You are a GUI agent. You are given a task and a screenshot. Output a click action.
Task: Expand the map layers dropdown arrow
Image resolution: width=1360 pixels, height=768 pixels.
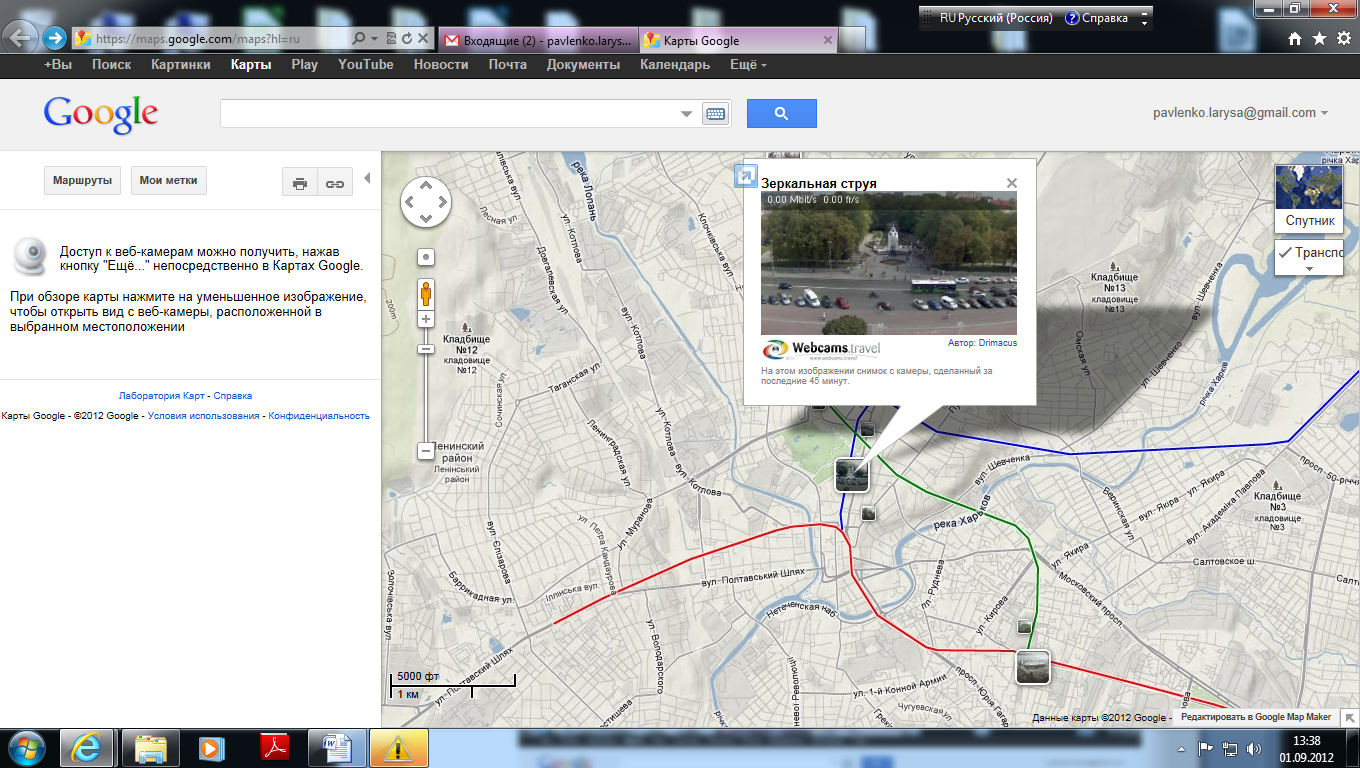1309,269
